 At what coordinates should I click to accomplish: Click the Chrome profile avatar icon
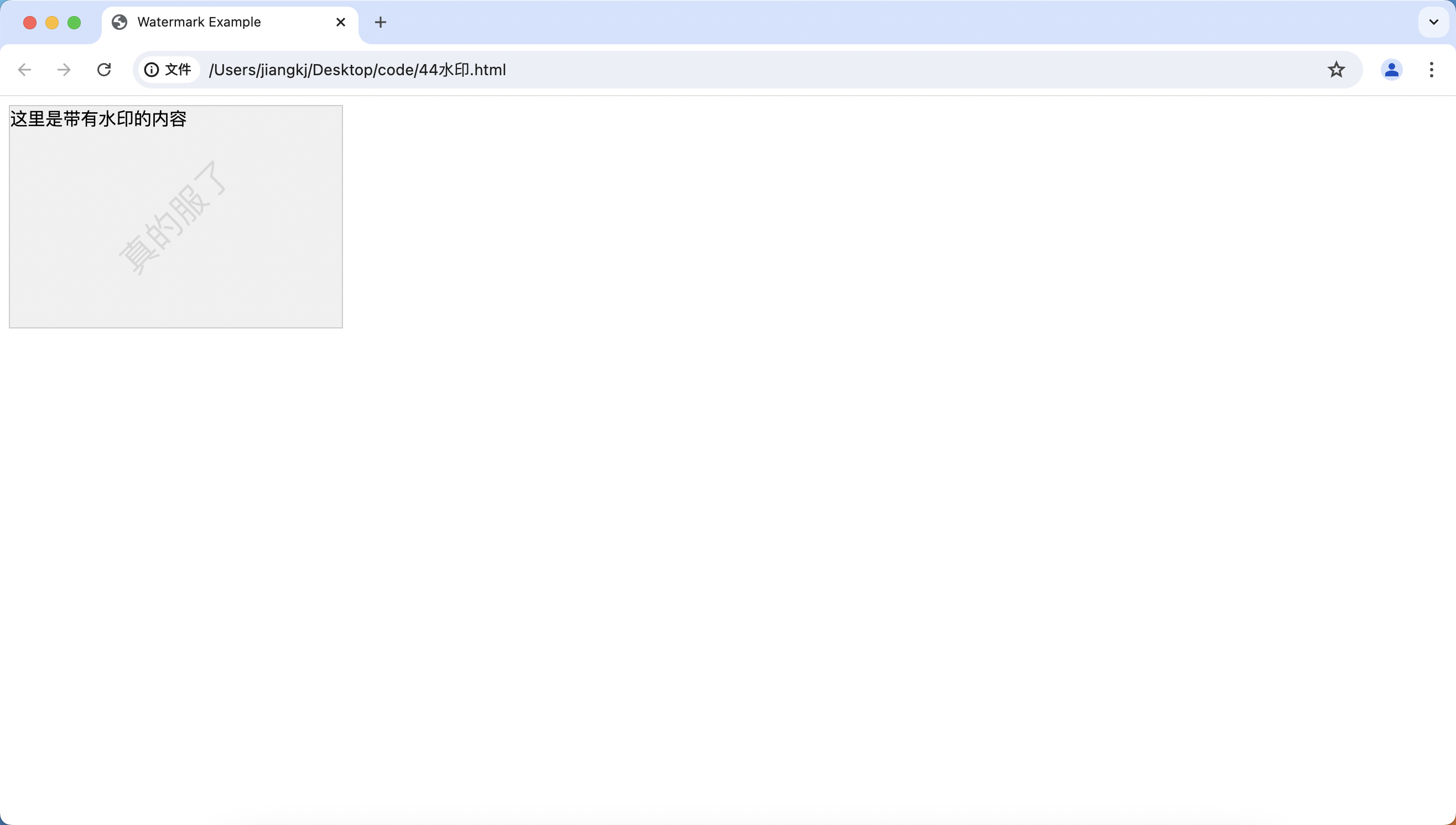tap(1392, 69)
